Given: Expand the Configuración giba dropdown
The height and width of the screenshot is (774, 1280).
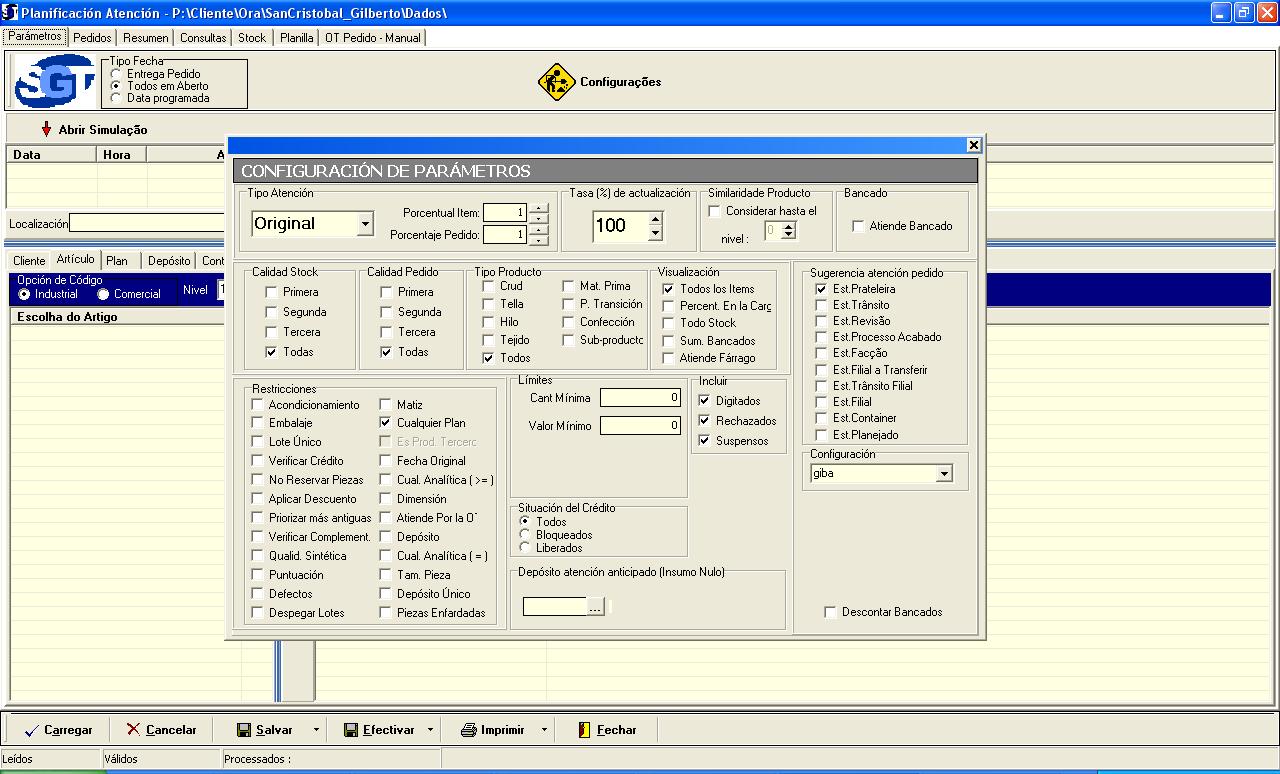Looking at the screenshot, I should coord(944,474).
